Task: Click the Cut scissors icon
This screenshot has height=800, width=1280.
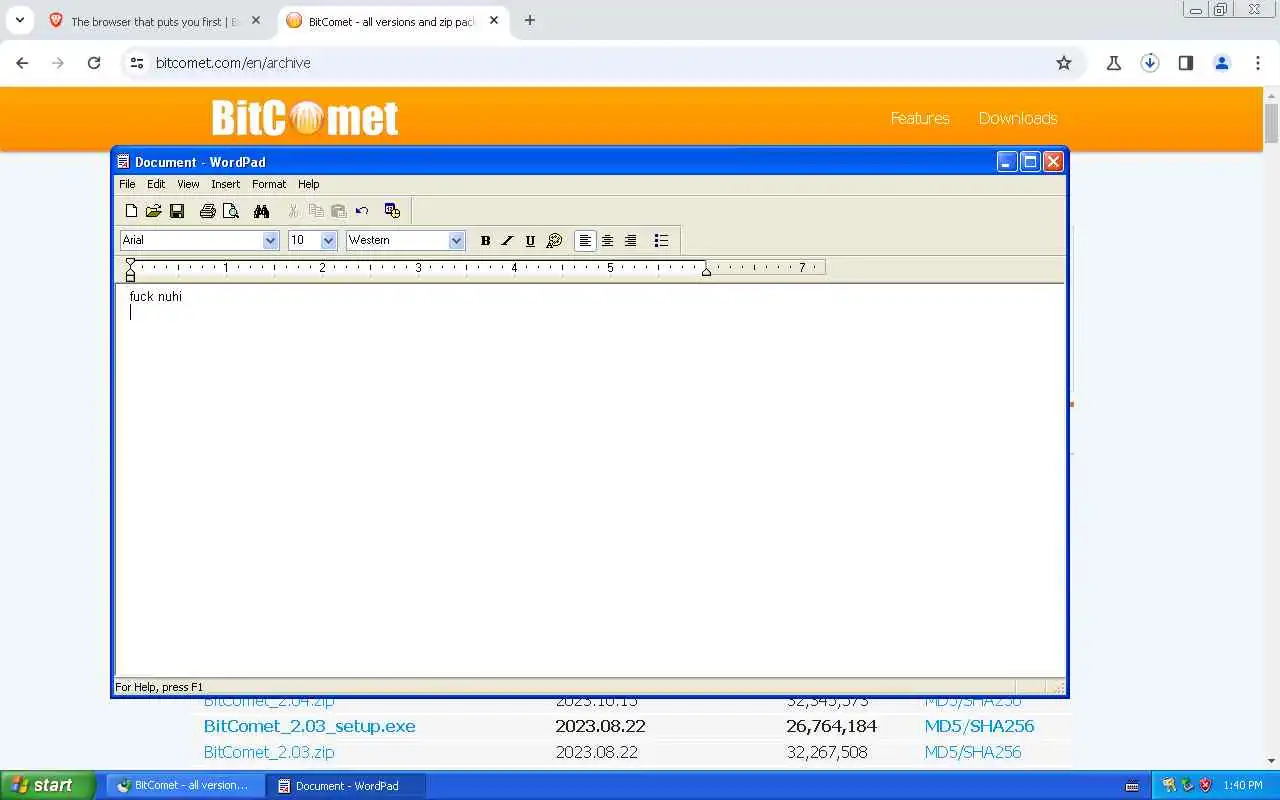Action: (x=293, y=211)
